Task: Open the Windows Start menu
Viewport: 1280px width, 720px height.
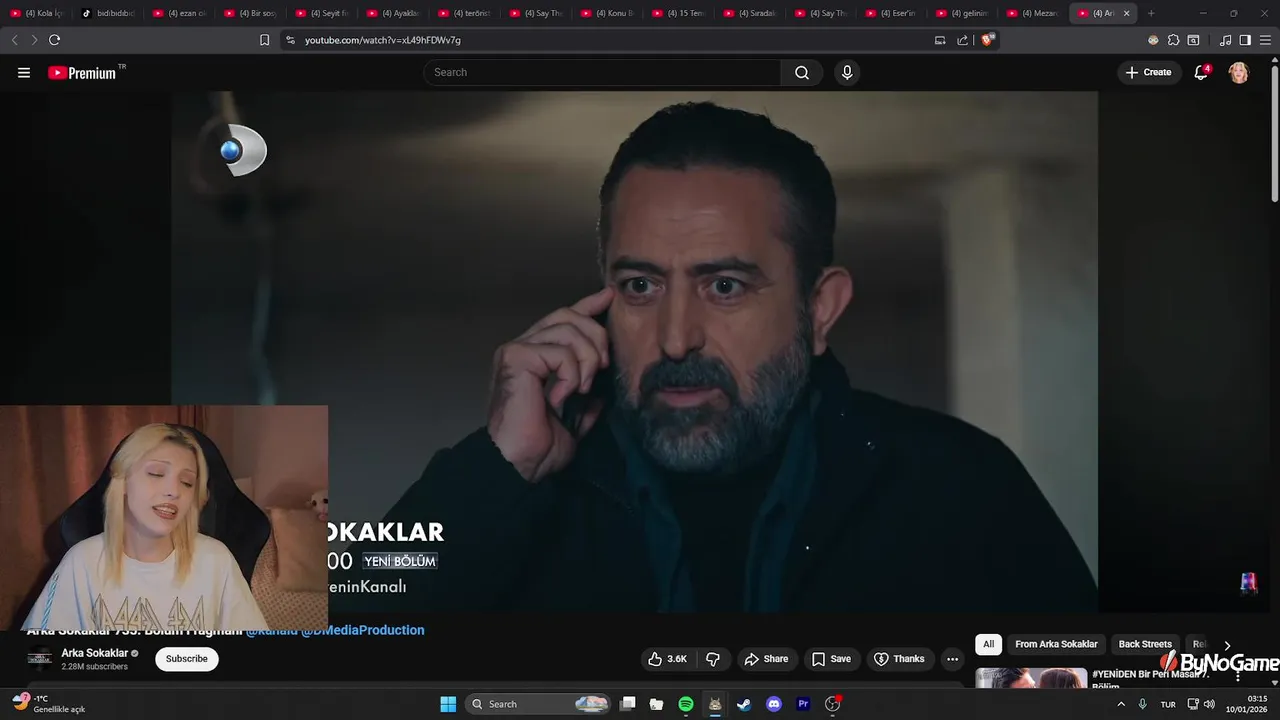Action: tap(448, 704)
